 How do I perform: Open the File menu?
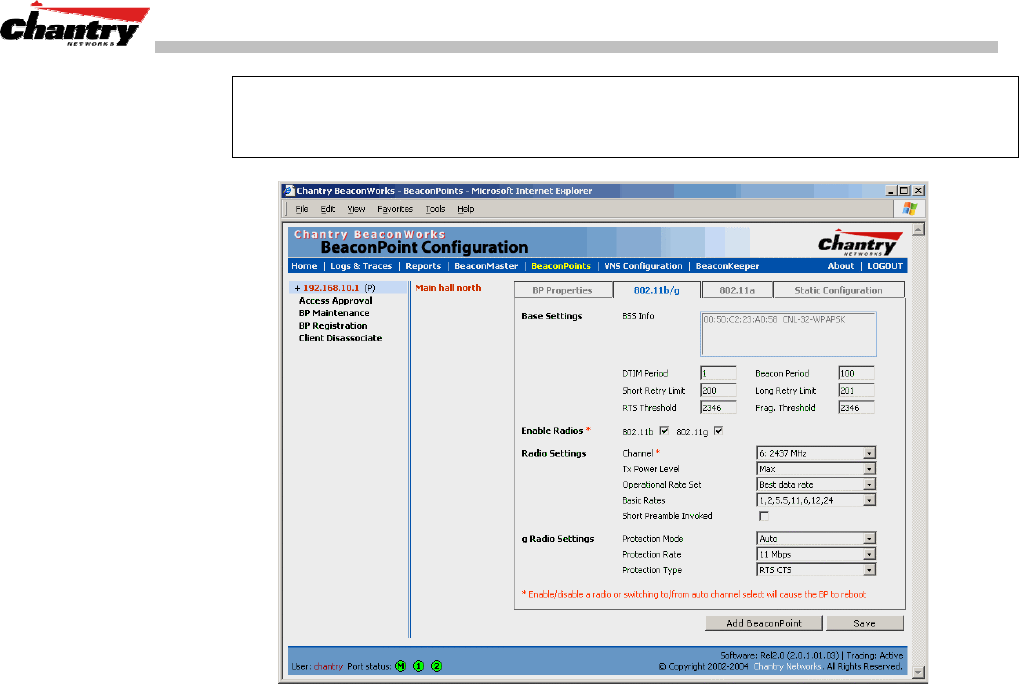302,209
